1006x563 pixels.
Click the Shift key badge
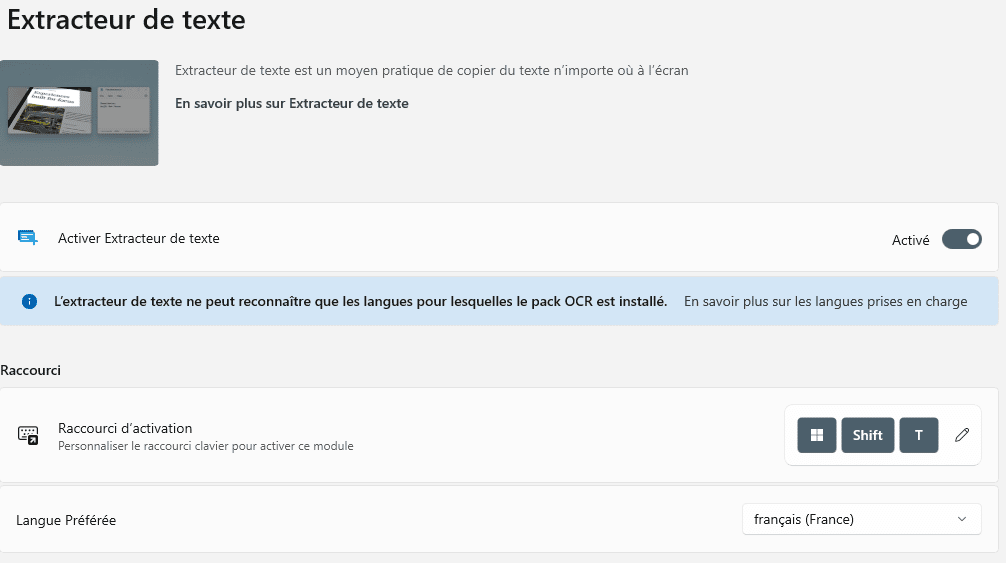[x=867, y=435]
